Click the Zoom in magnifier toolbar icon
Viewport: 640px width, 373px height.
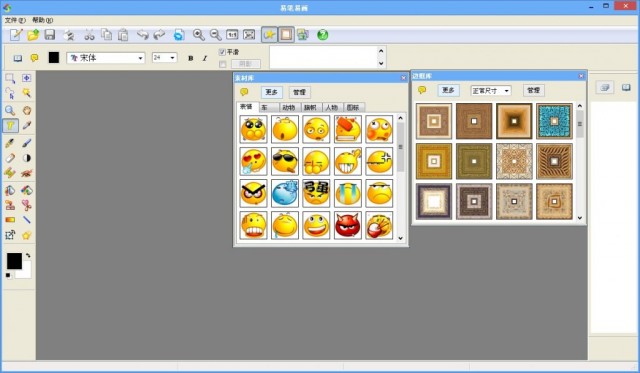[x=198, y=35]
